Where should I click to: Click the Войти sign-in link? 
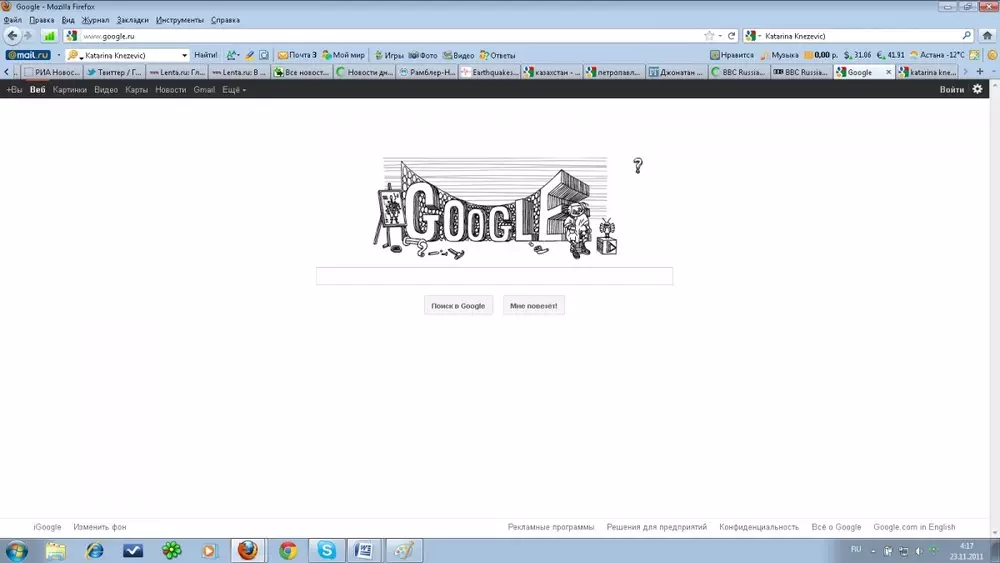(952, 90)
